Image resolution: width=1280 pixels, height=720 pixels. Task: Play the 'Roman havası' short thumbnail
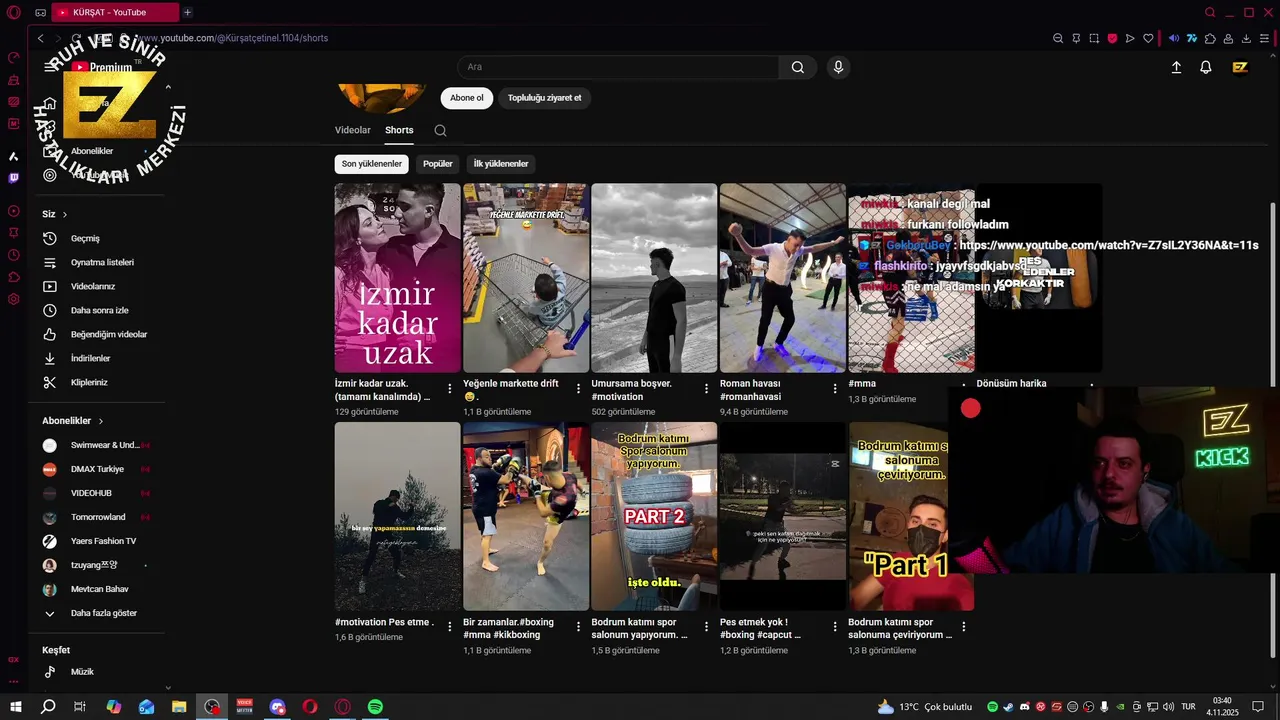pyautogui.click(x=783, y=278)
